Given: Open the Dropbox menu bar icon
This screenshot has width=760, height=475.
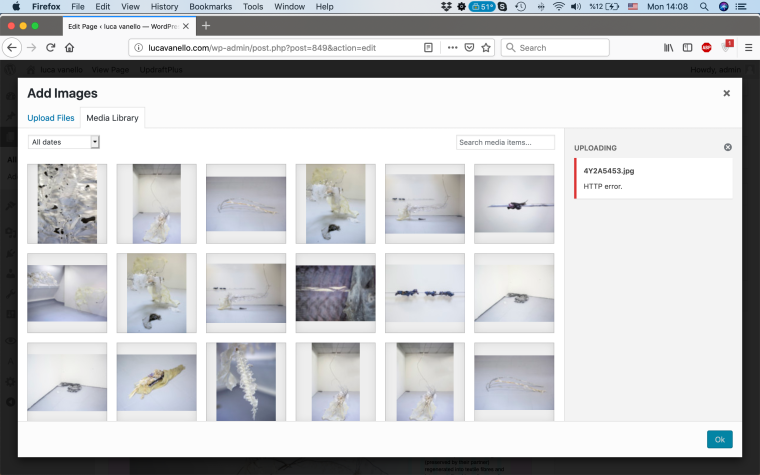Looking at the screenshot, I should (445, 6).
